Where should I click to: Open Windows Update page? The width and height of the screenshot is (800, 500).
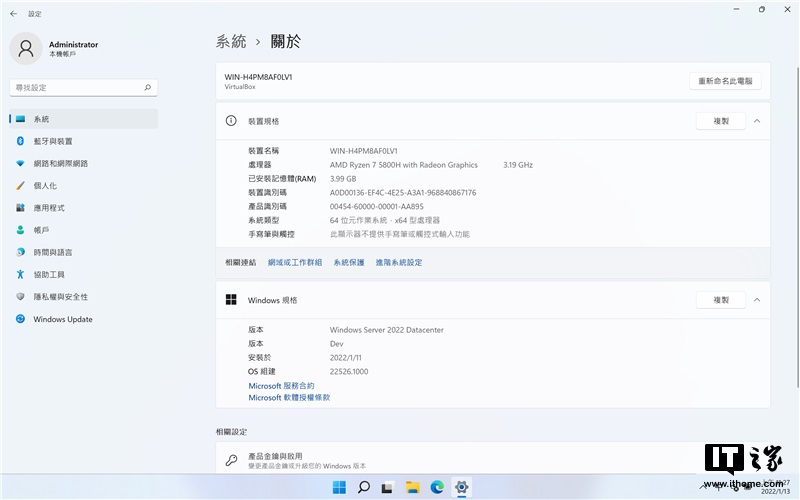(62, 319)
